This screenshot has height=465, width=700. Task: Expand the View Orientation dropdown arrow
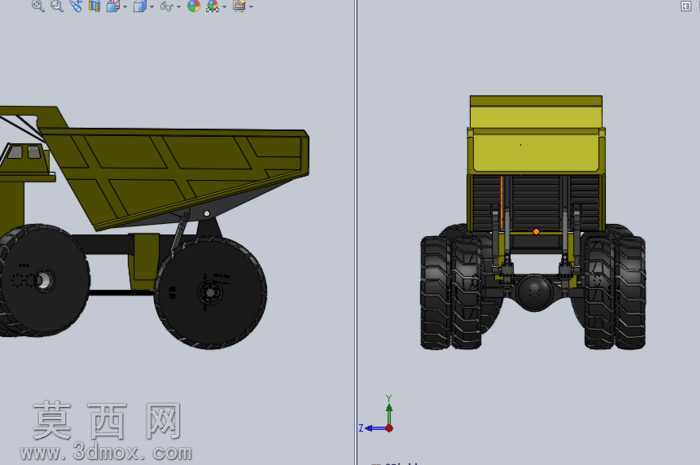click(x=125, y=7)
